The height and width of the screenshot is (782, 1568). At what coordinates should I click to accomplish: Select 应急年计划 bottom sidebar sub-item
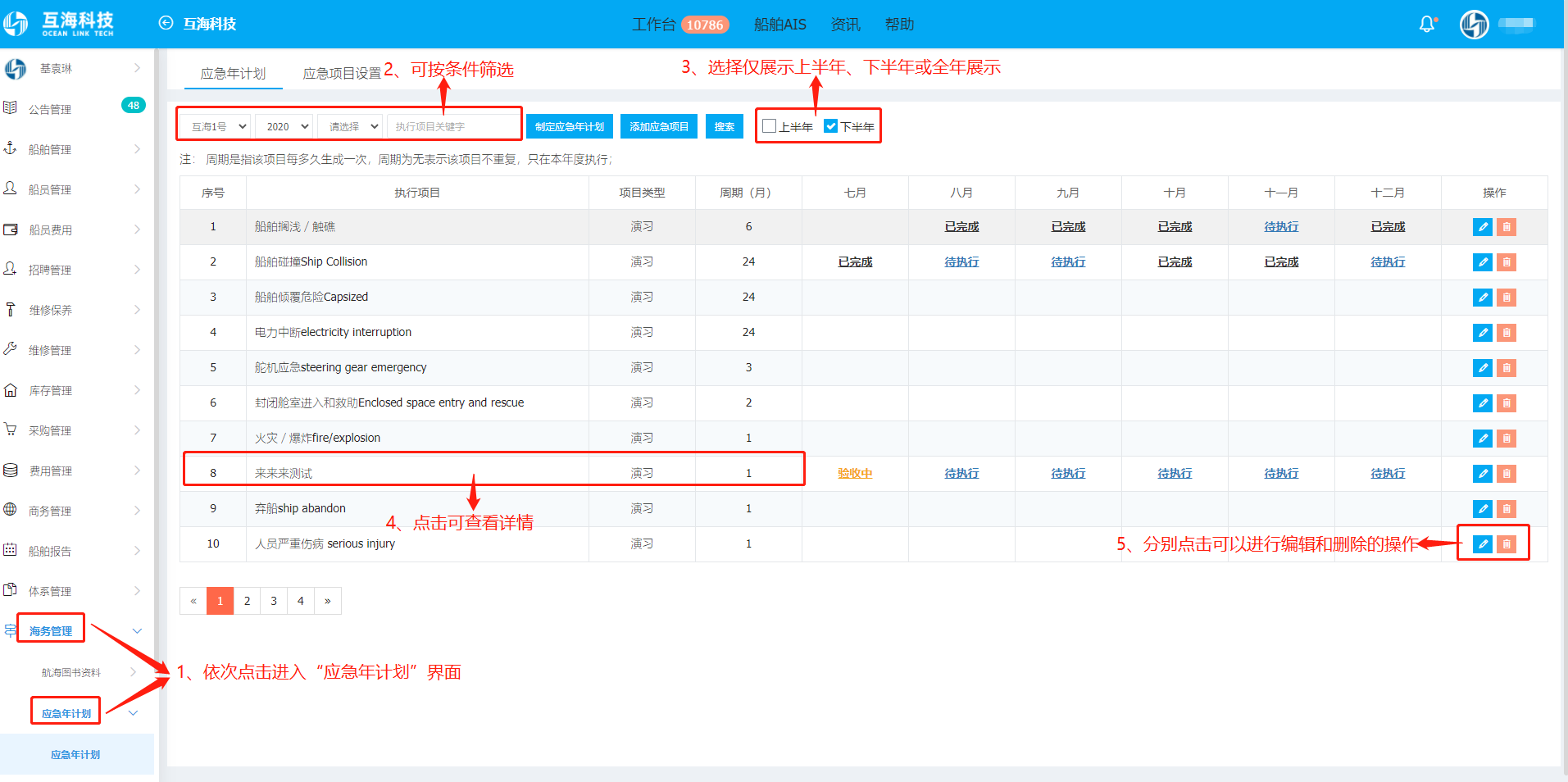tap(75, 755)
